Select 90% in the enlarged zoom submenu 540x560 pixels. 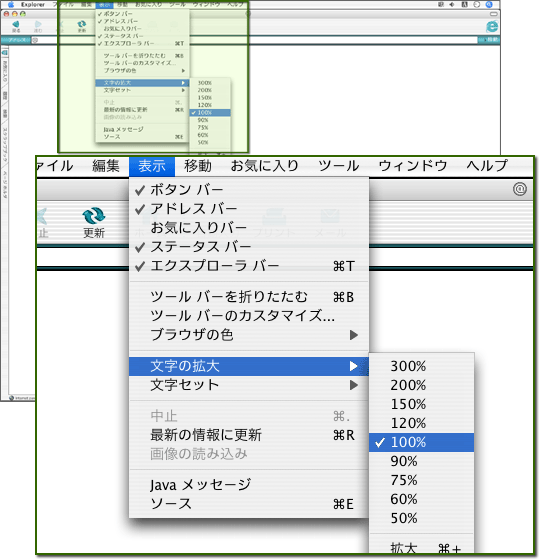[x=422, y=461]
